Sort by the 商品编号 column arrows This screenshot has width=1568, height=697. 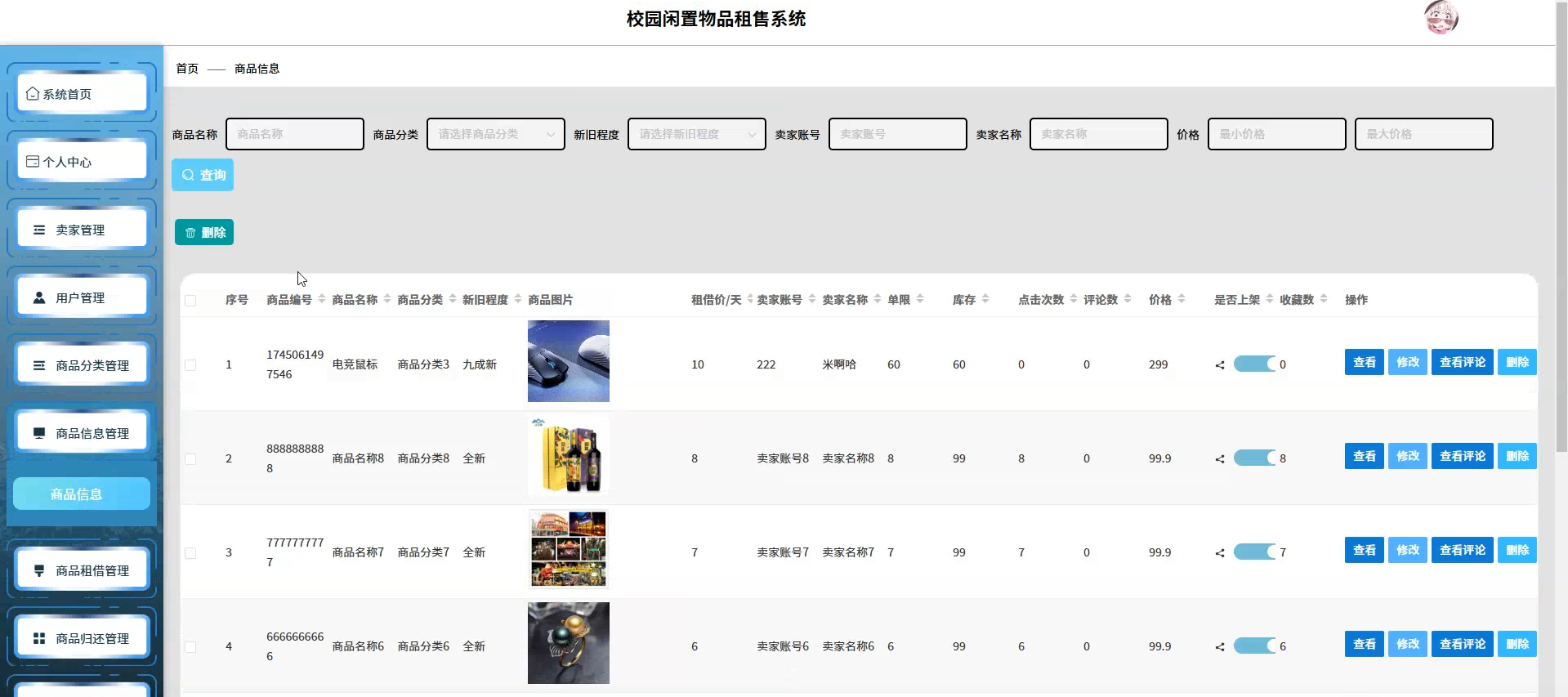tap(322, 299)
